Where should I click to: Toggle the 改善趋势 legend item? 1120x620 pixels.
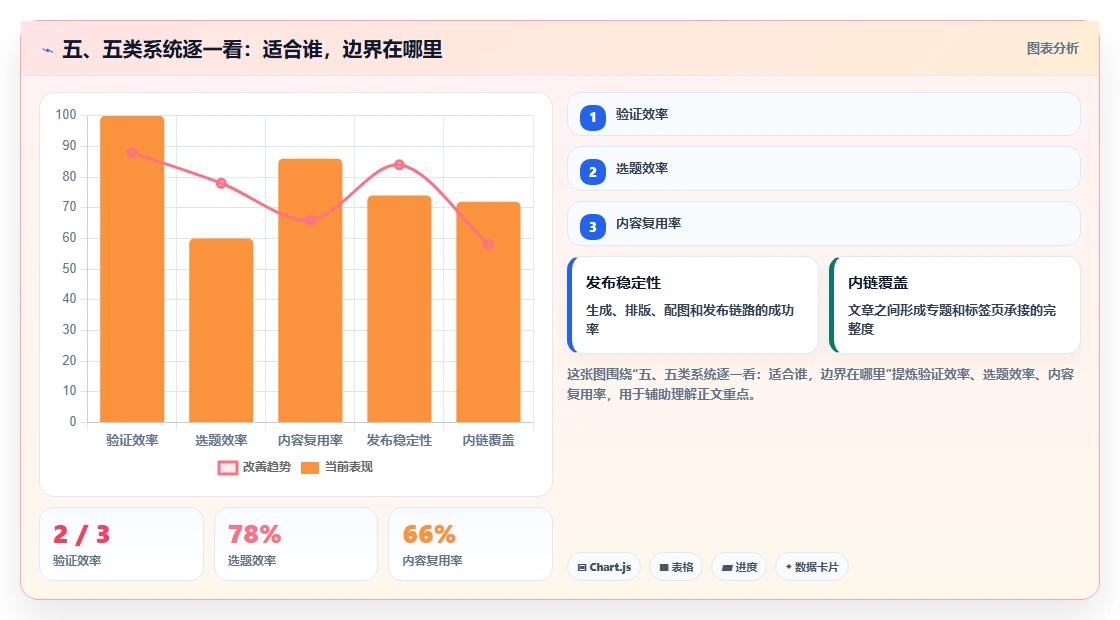tap(254, 467)
